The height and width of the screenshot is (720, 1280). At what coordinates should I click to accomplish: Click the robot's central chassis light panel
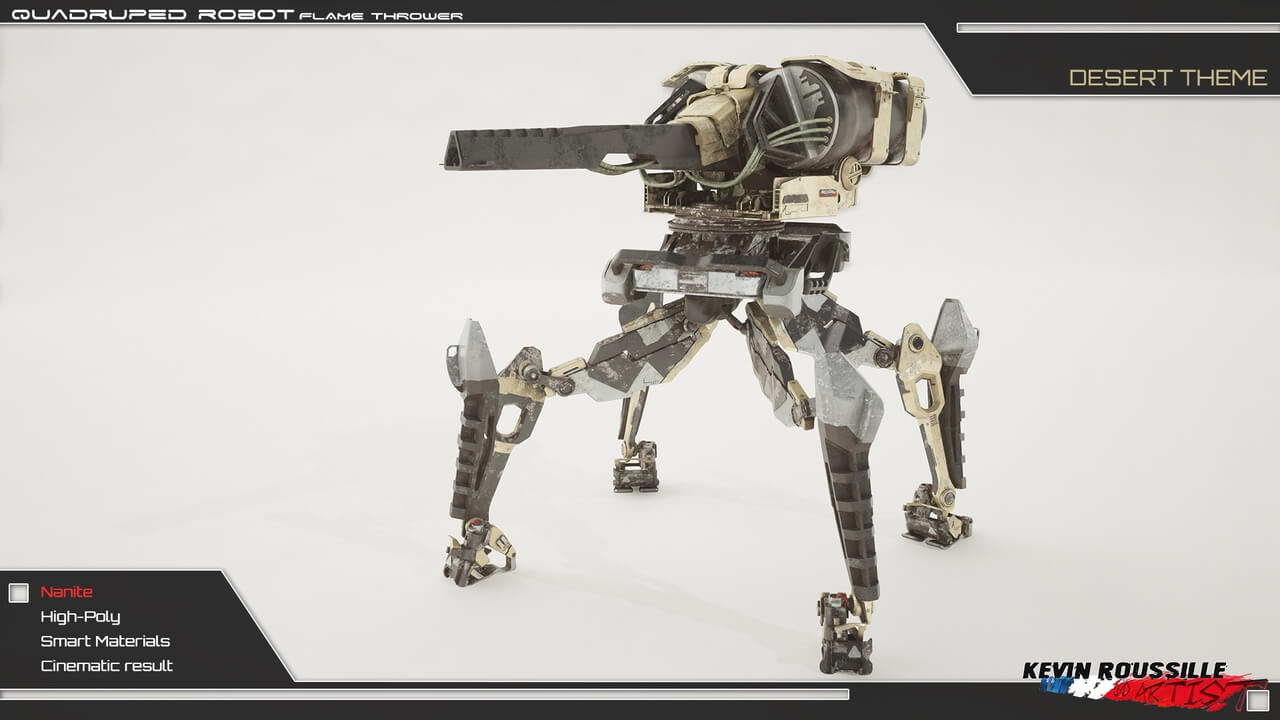[698, 281]
